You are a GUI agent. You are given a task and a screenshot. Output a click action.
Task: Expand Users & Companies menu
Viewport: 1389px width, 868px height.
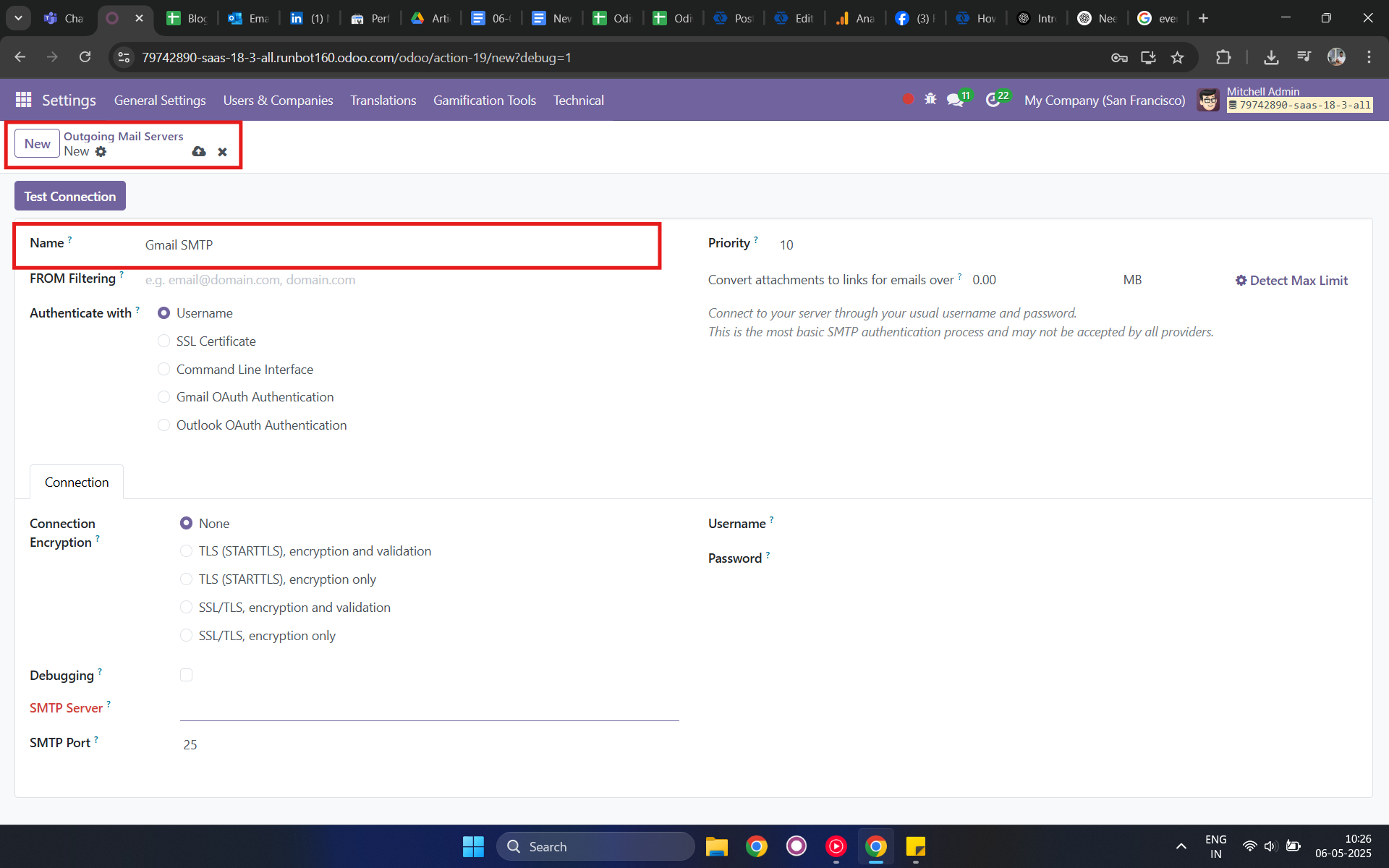[278, 101]
